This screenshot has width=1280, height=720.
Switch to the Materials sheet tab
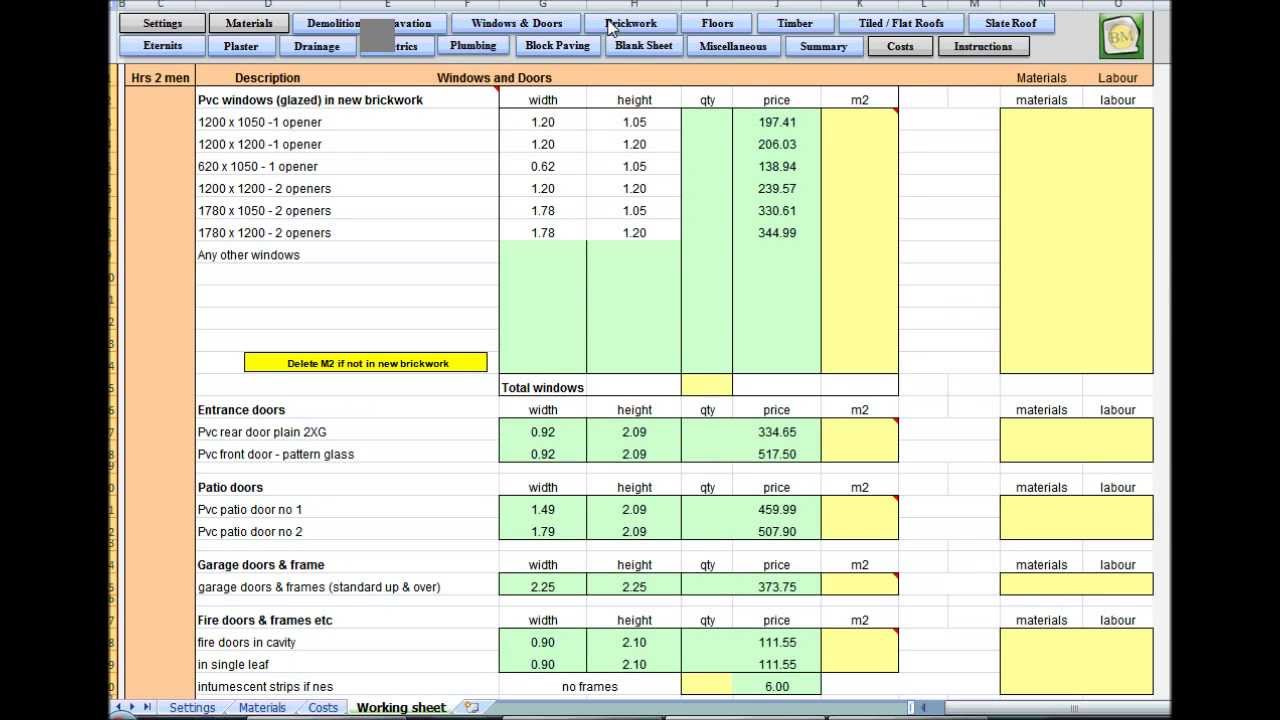pyautogui.click(x=262, y=707)
